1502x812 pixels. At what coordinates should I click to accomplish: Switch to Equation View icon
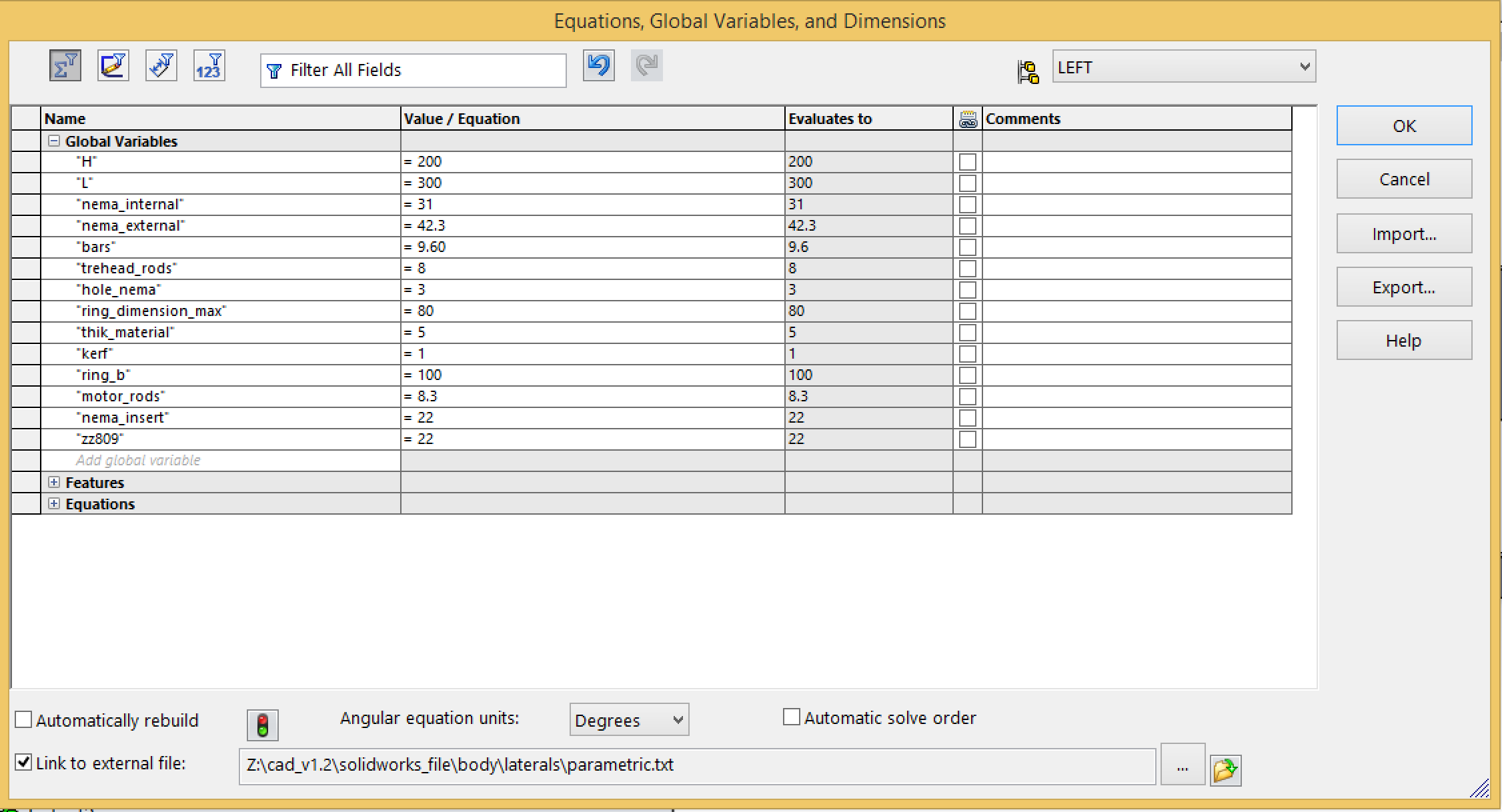click(65, 66)
